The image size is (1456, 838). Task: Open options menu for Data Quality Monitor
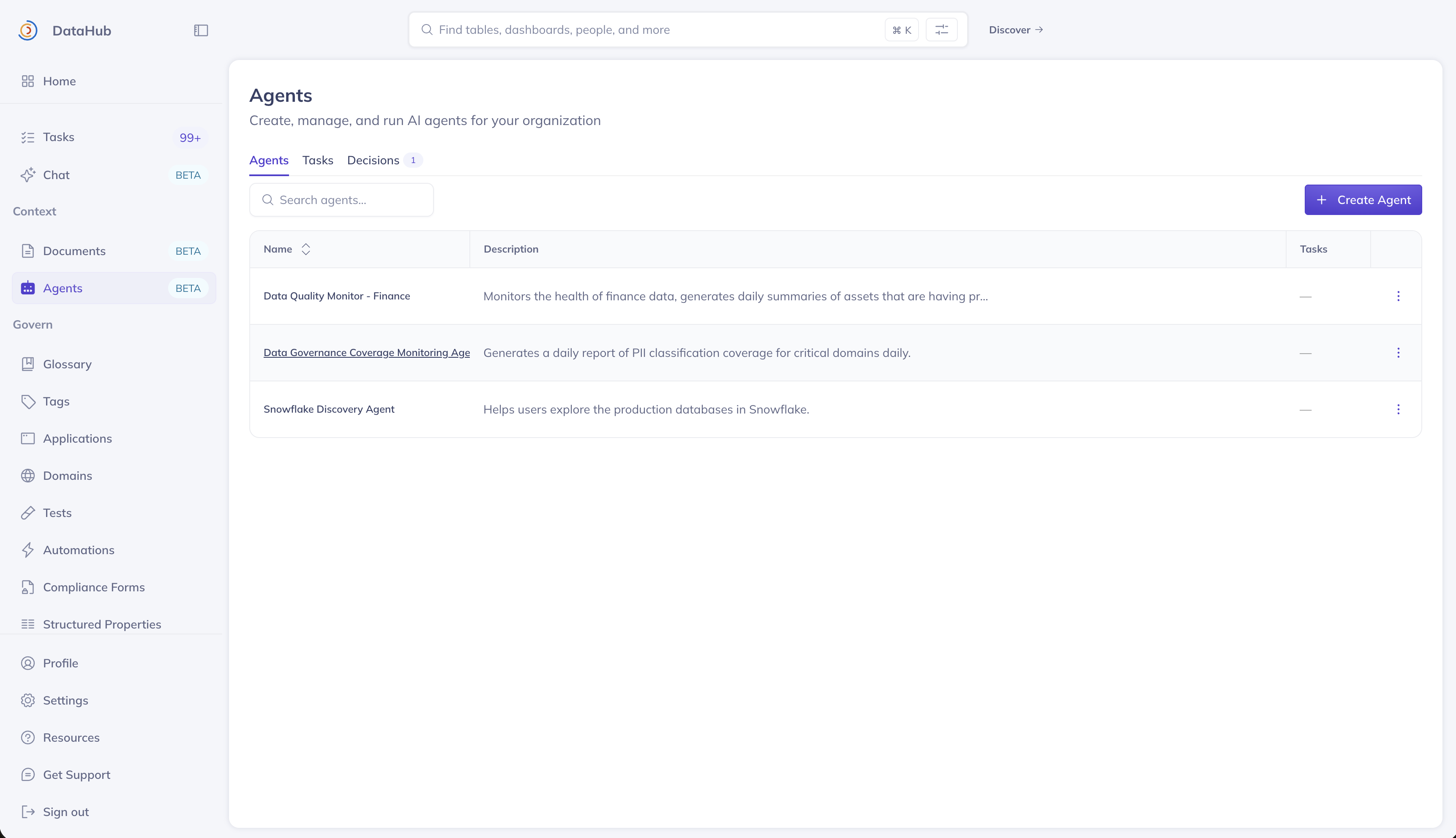(x=1398, y=297)
